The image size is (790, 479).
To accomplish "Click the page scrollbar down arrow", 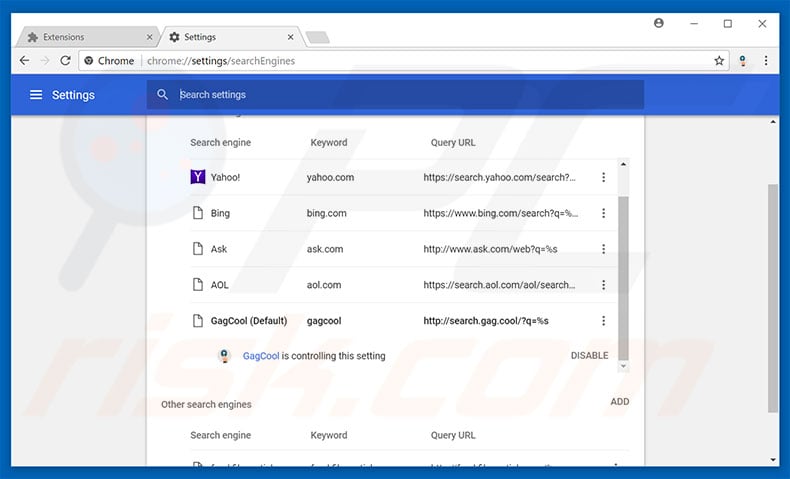I will pos(773,459).
